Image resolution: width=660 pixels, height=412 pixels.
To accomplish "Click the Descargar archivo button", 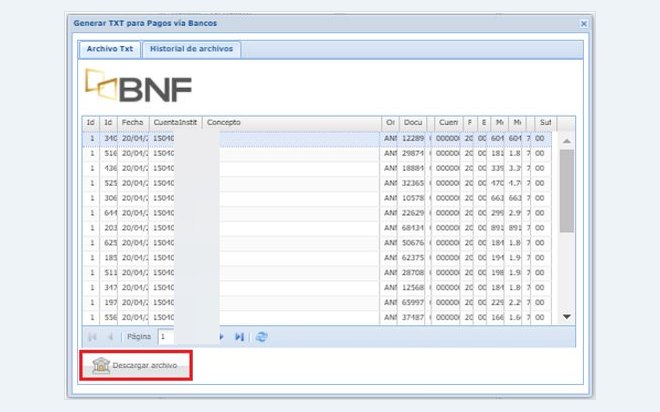I will coord(136,365).
